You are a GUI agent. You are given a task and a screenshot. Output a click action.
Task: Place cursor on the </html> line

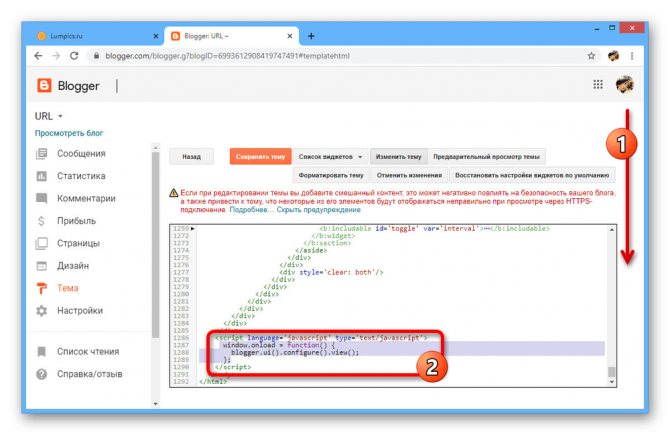click(212, 382)
